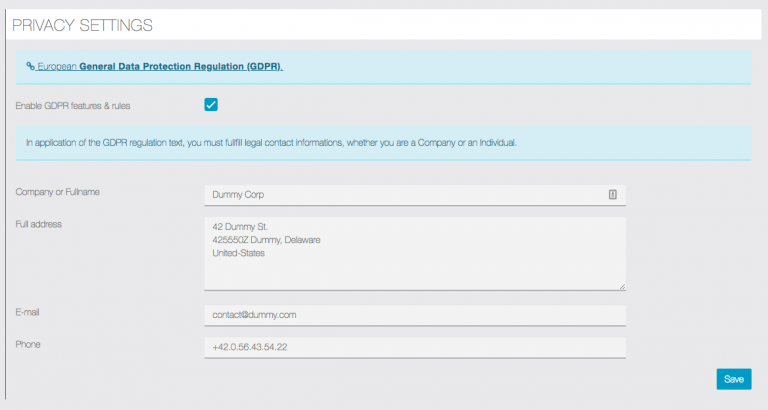This screenshot has height=410, width=768.
Task: Toggle the Enable GDPR features checkbox
Action: pos(211,105)
